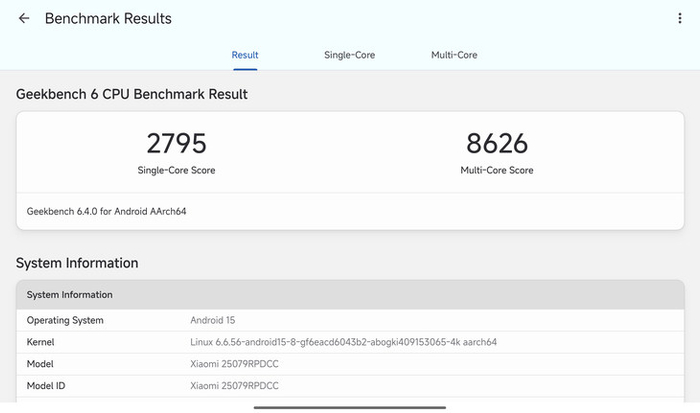
Task: Select the 8626 multi-core score value
Action: (x=497, y=143)
